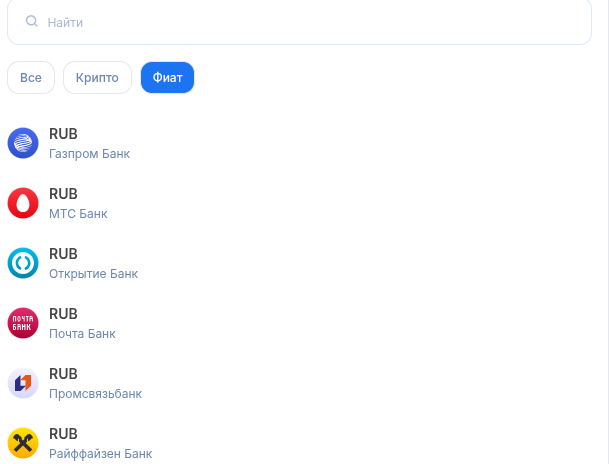Viewport: 609px width, 464px height.
Task: Focus the Найти search input
Action: tap(299, 22)
